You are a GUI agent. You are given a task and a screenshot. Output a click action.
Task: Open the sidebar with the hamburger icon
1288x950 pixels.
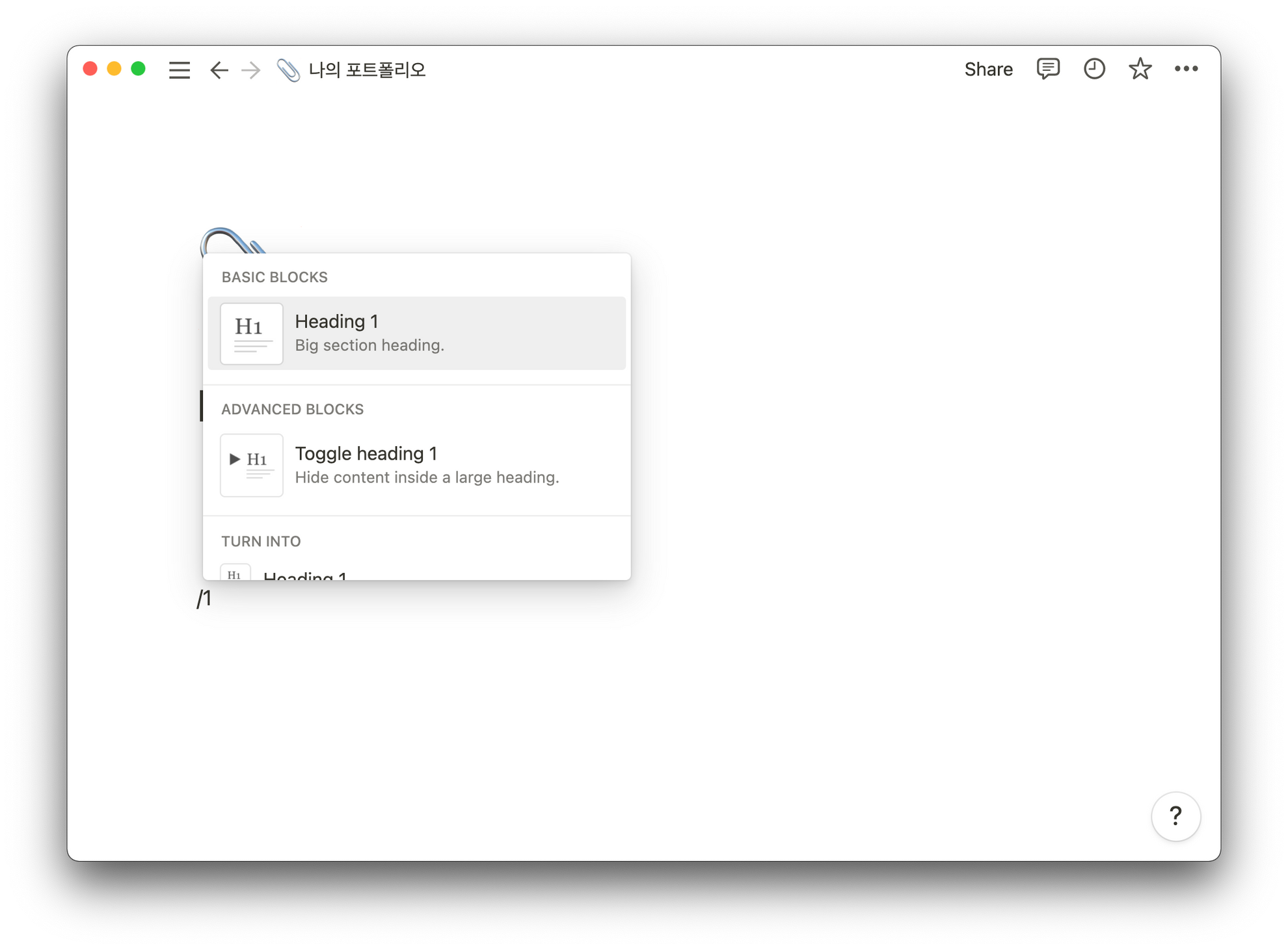180,70
